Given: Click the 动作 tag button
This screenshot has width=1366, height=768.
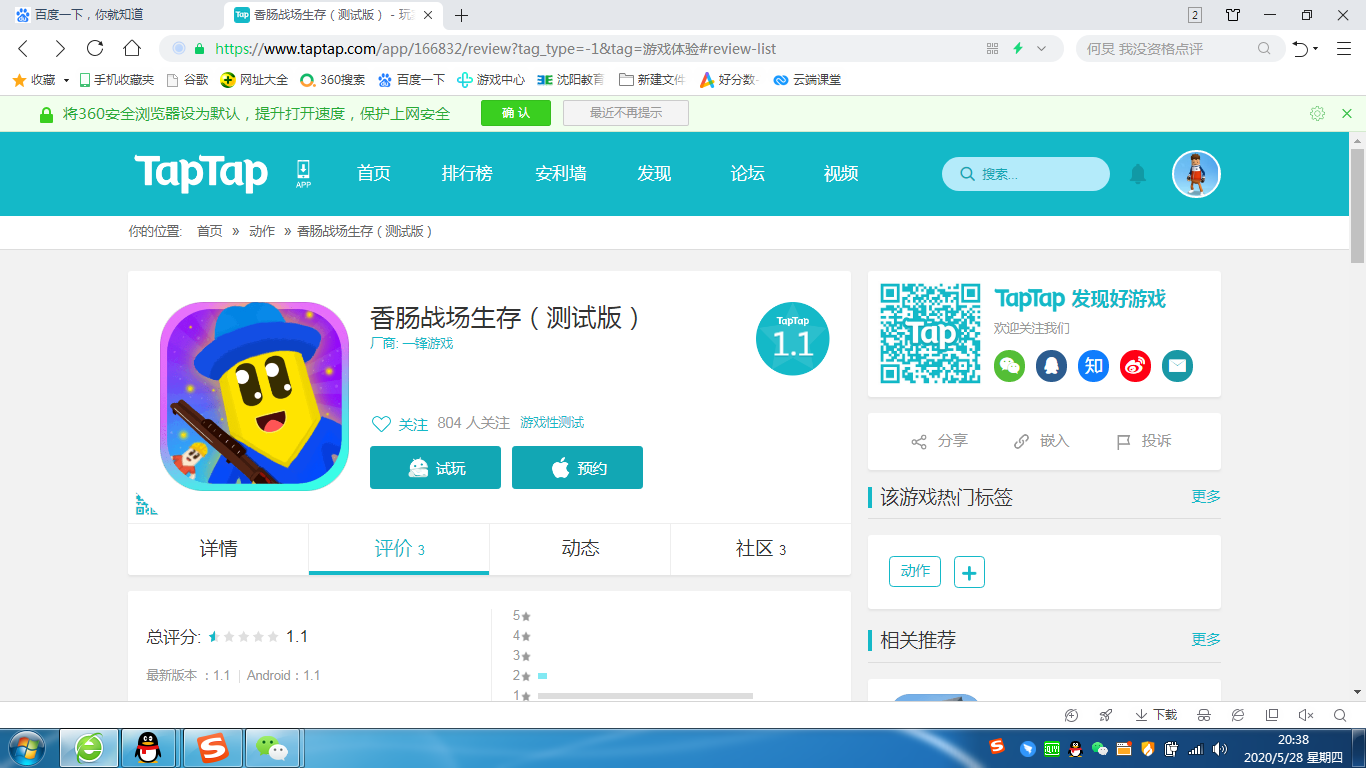Looking at the screenshot, I should coord(915,571).
